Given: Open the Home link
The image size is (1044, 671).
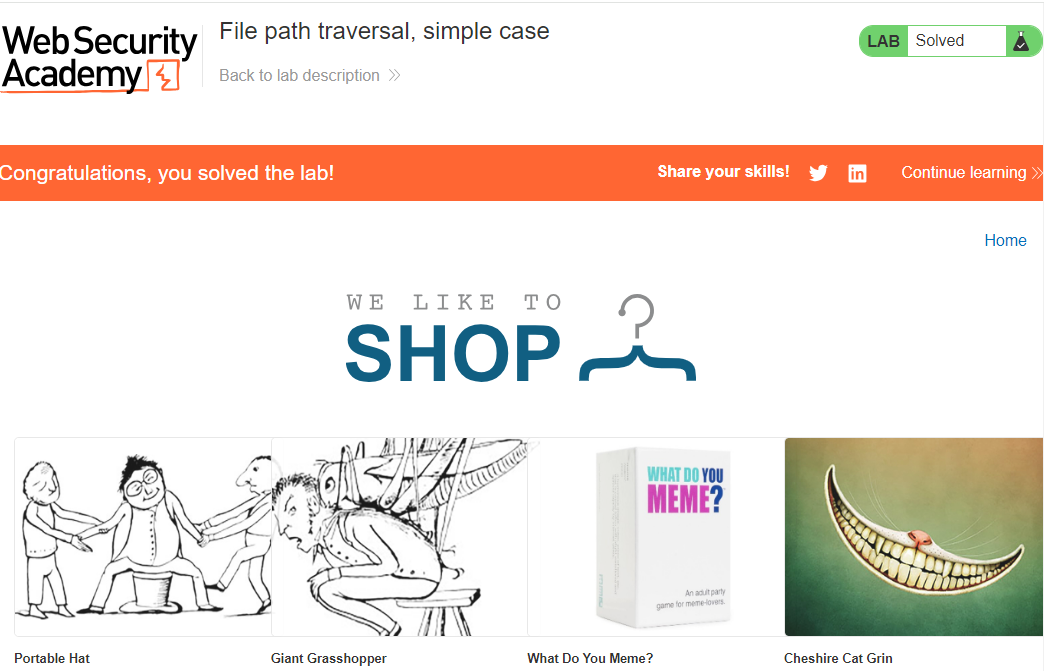Looking at the screenshot, I should click(1005, 240).
